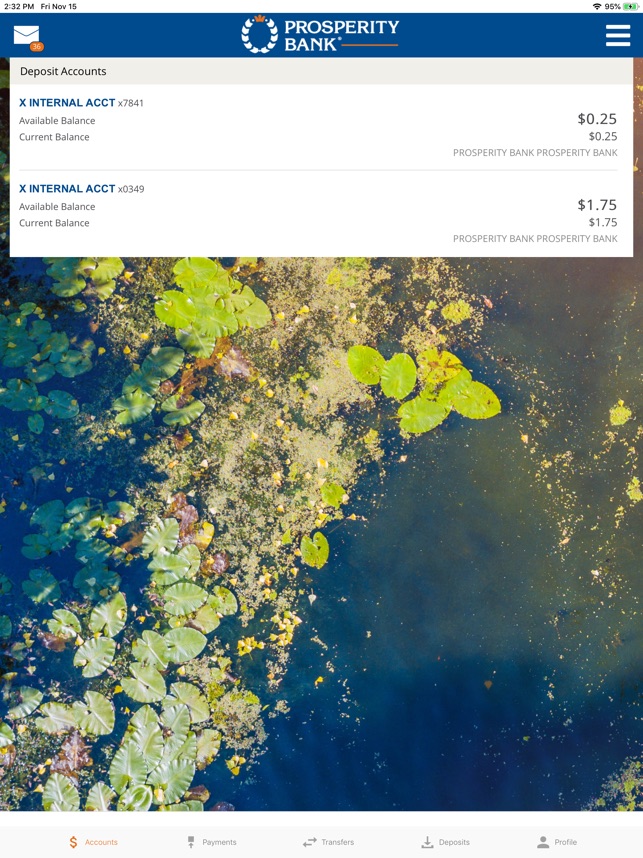The image size is (643, 858).
Task: Select the Accounts dollar icon
Action: pos(73,842)
